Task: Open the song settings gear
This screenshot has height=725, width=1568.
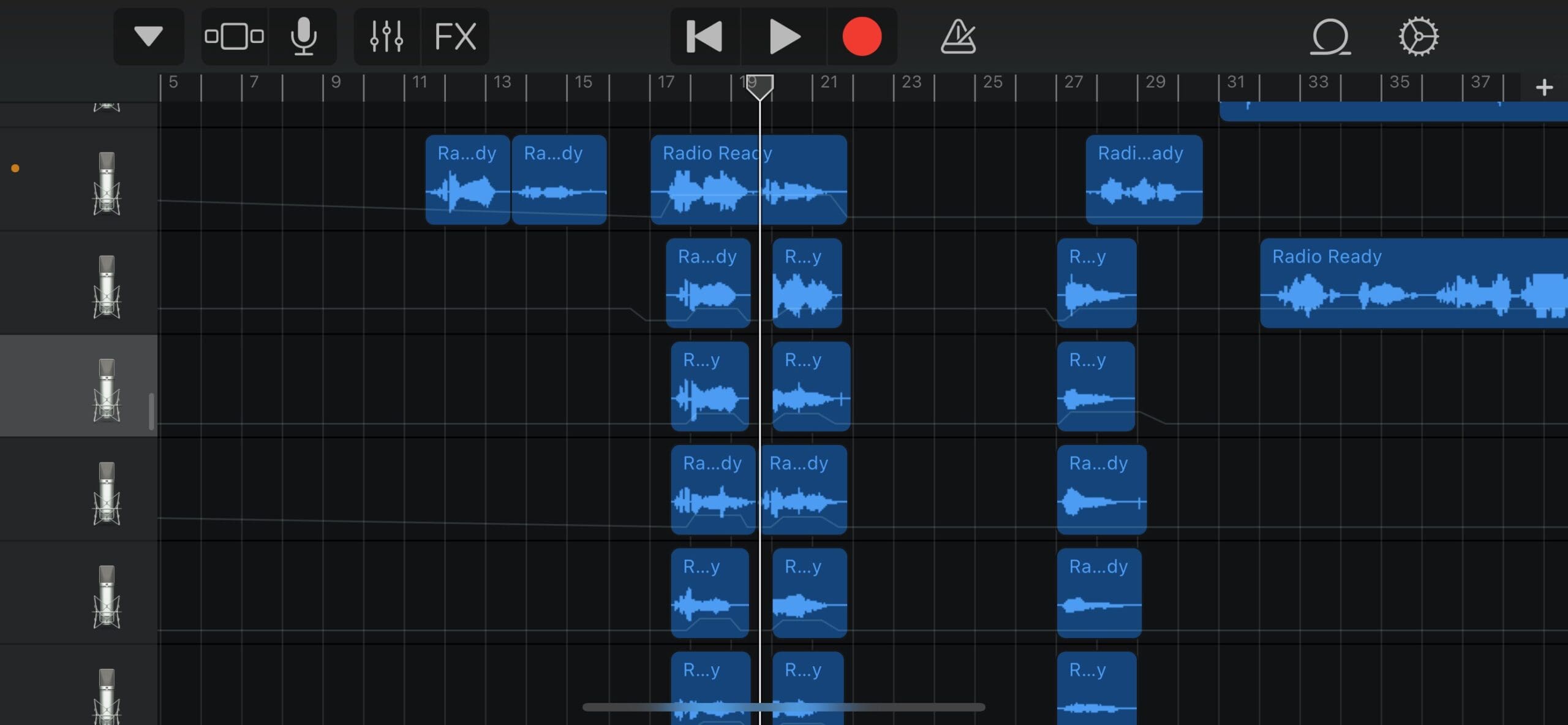Action: pos(1418,36)
